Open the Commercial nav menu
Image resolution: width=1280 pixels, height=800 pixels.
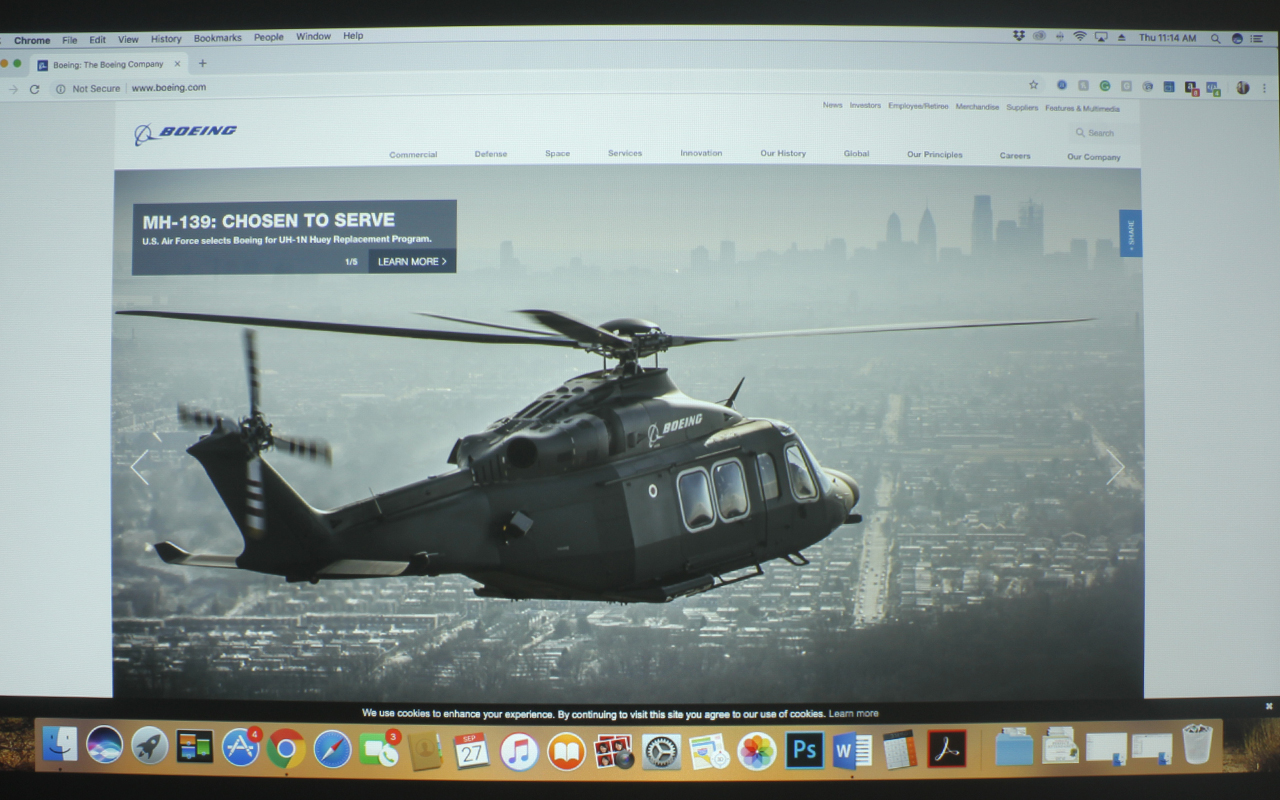pos(413,155)
